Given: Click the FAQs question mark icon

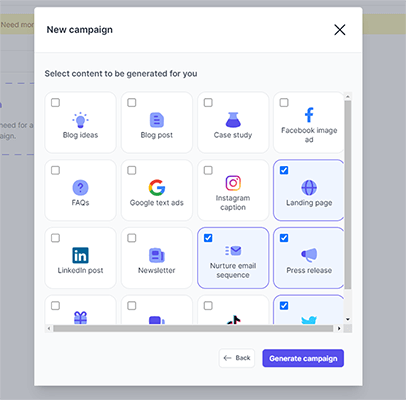Looking at the screenshot, I should tap(80, 188).
